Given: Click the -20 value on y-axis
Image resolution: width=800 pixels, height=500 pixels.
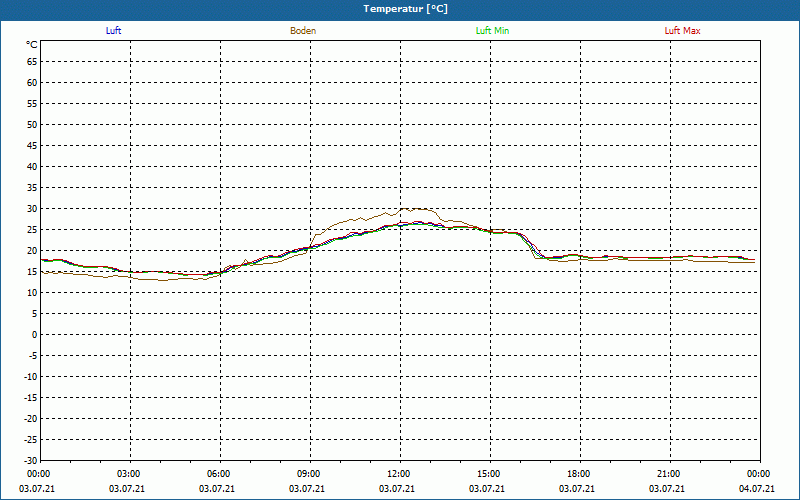Looking at the screenshot, I should coord(31,419).
